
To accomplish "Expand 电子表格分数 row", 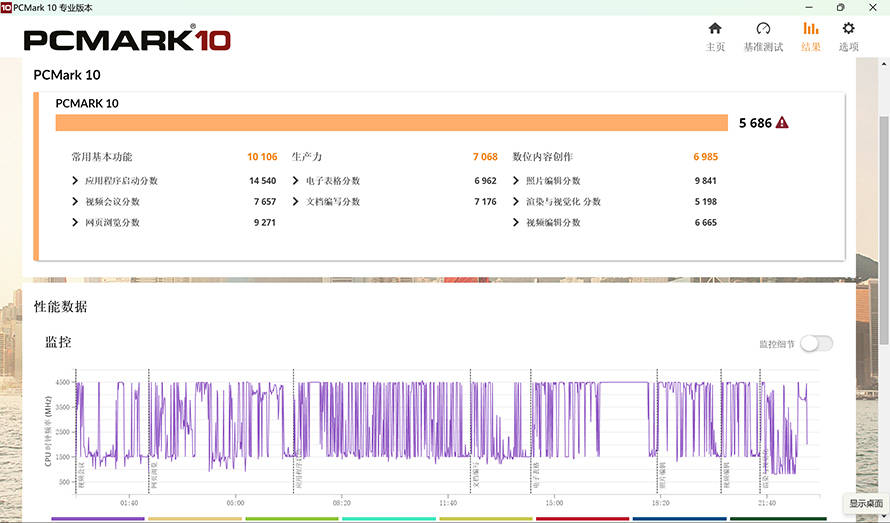I will 296,181.
